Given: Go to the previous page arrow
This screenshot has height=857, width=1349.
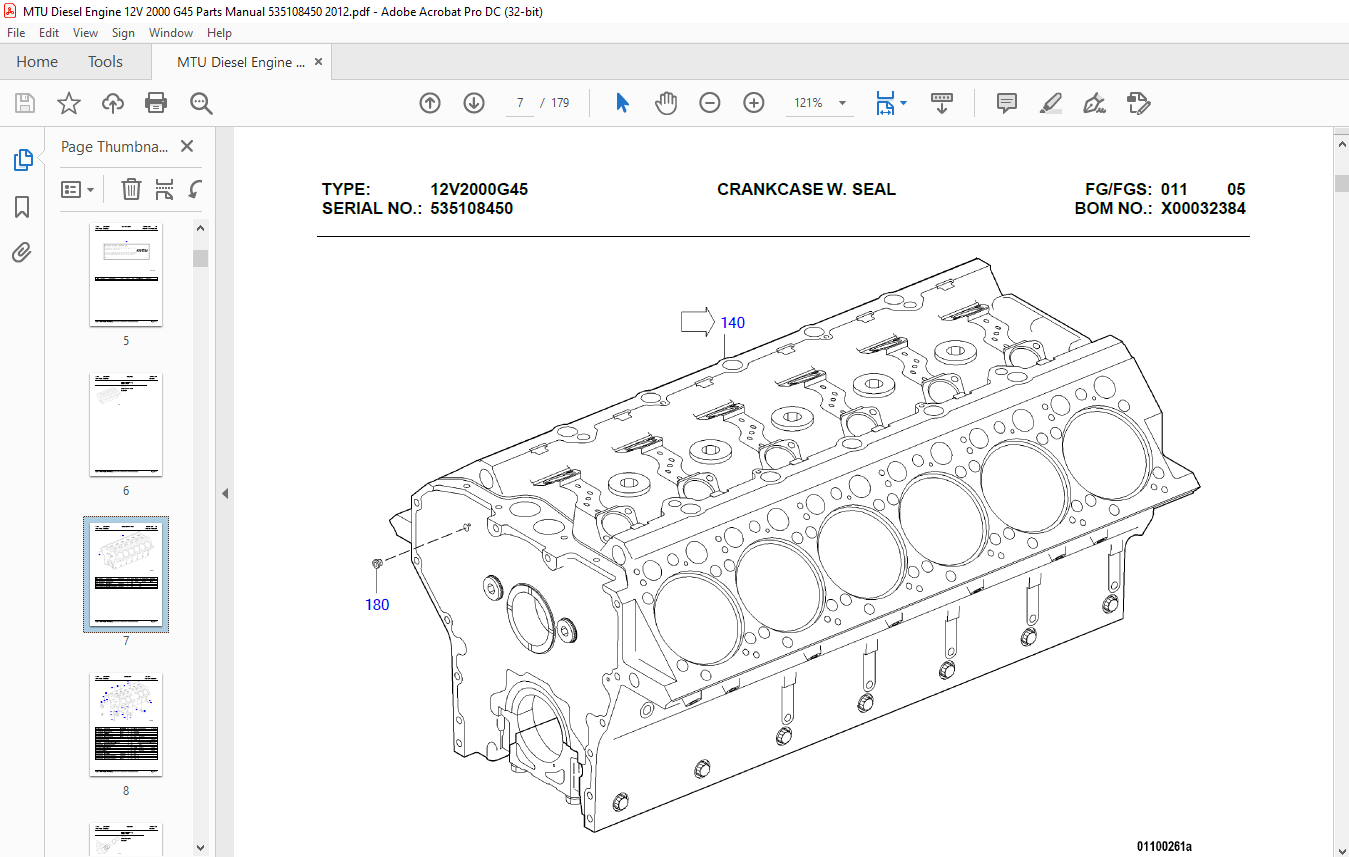Looking at the screenshot, I should pos(430,103).
